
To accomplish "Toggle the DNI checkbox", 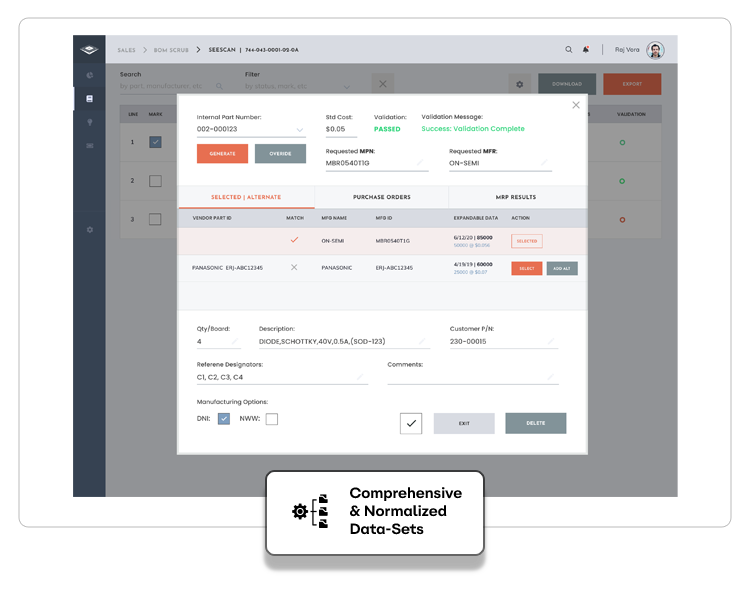I will [224, 419].
